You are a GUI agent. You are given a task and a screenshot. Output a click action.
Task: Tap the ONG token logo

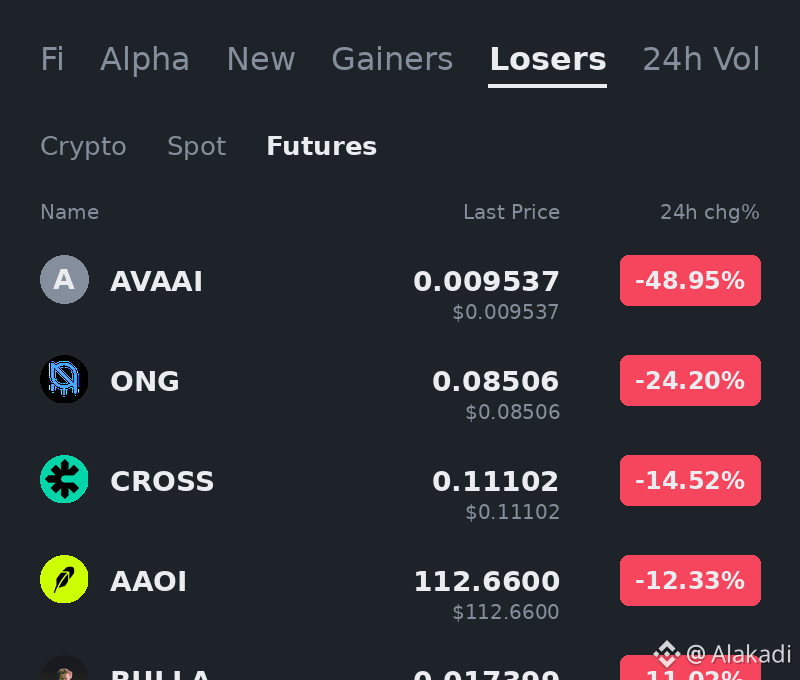pyautogui.click(x=64, y=380)
